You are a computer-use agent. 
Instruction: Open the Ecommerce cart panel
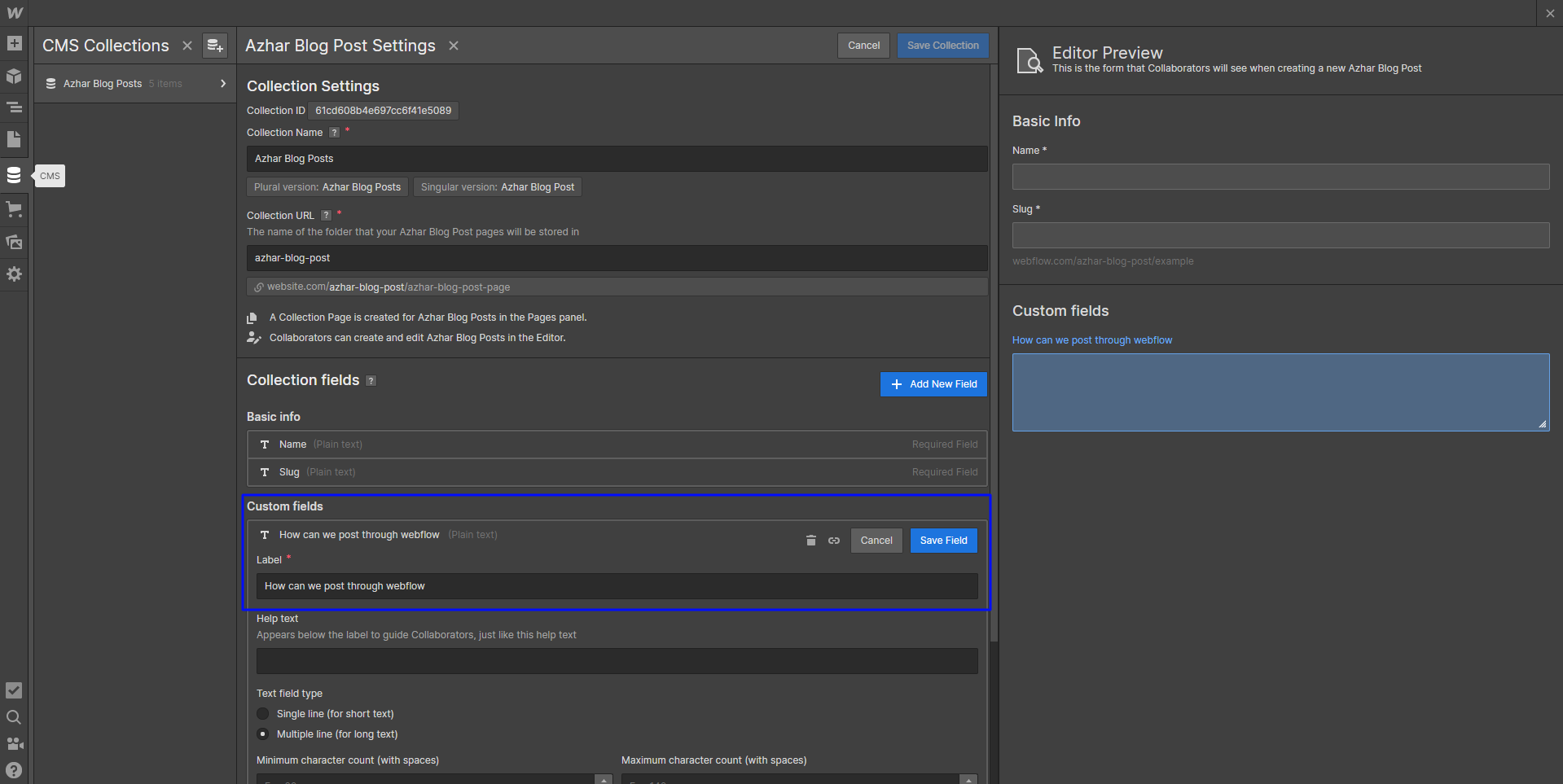[x=14, y=209]
